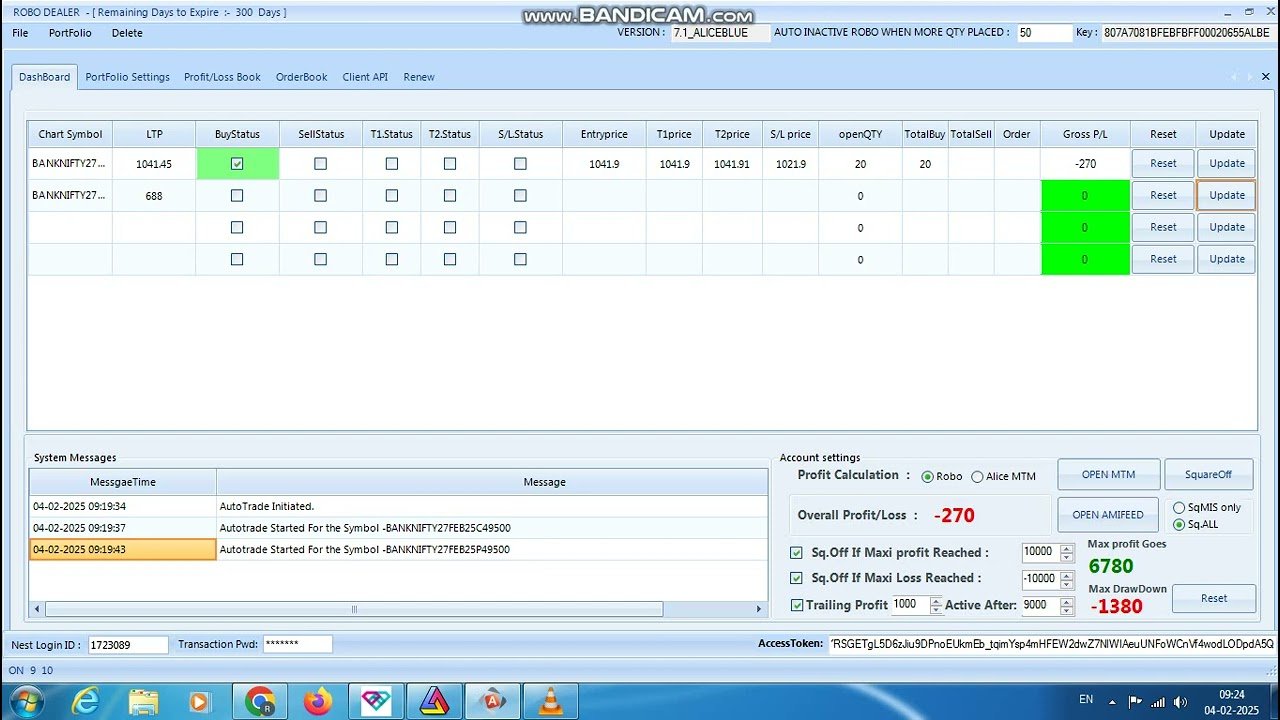Open the PortFolio menu
Screen dimensions: 1280x720
70,33
